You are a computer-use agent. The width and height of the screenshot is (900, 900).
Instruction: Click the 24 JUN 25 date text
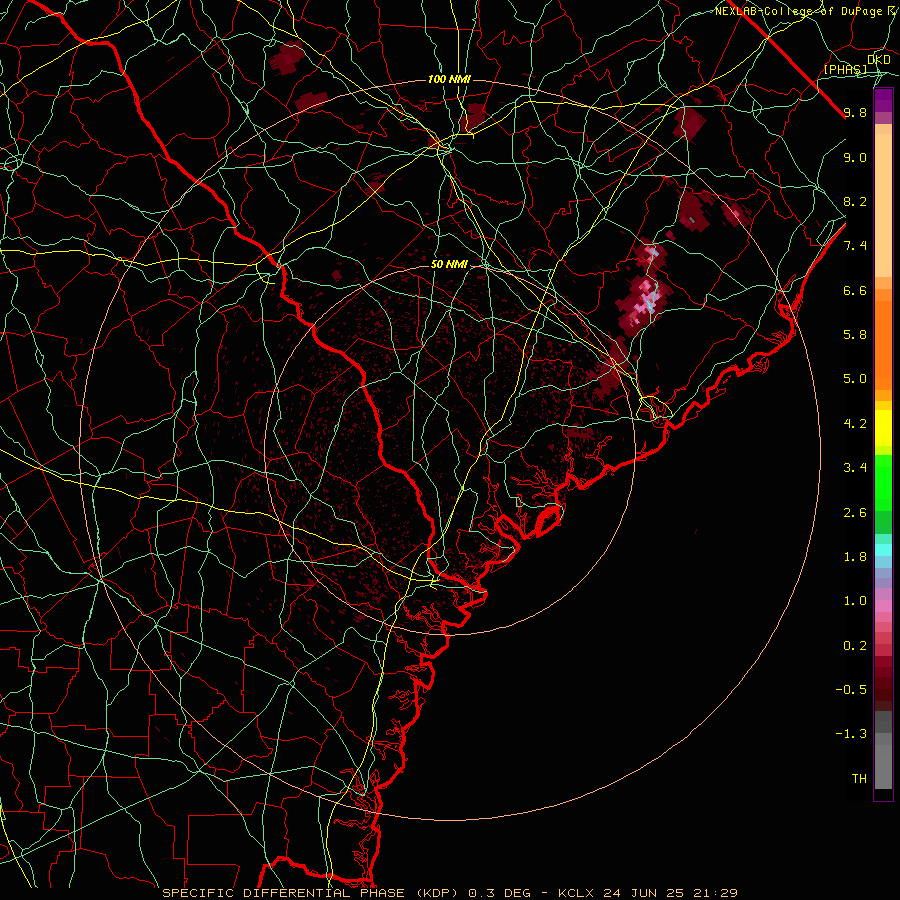point(643,893)
